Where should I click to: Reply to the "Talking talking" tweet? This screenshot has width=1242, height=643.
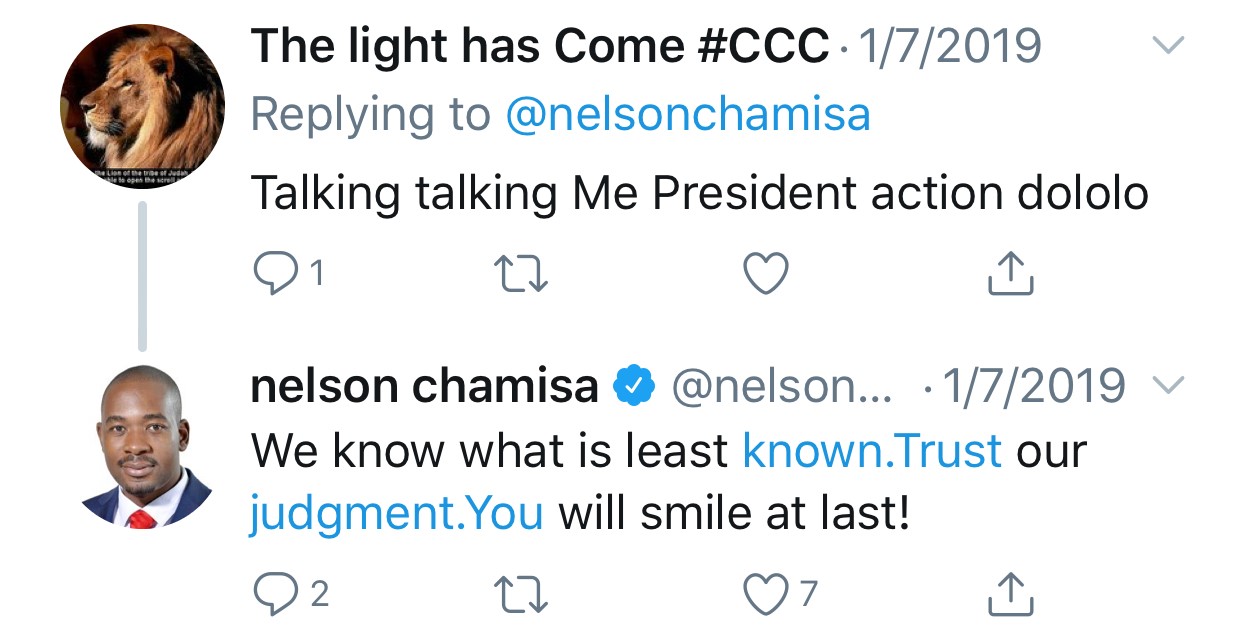pyautogui.click(x=272, y=273)
